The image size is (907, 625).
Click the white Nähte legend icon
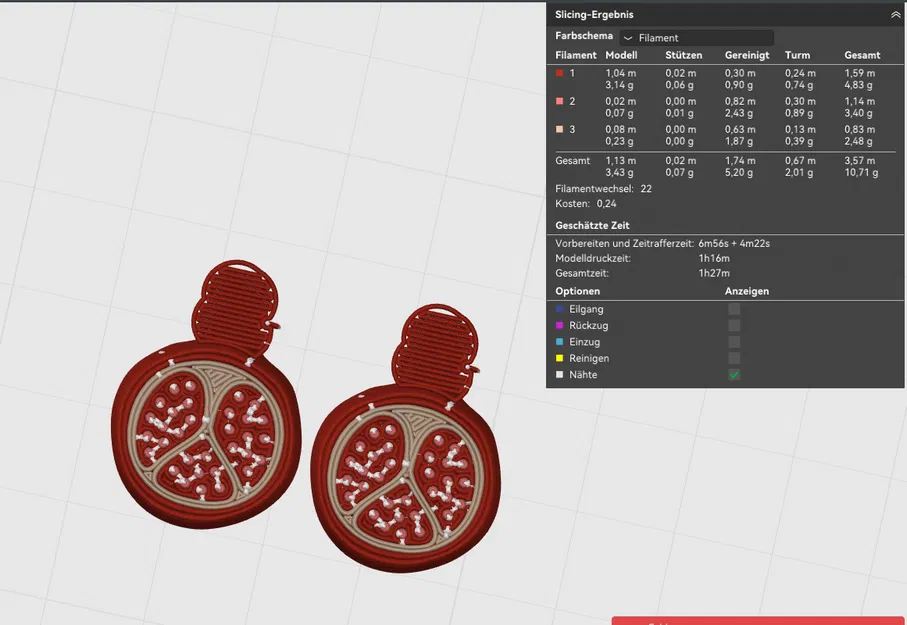coord(561,374)
